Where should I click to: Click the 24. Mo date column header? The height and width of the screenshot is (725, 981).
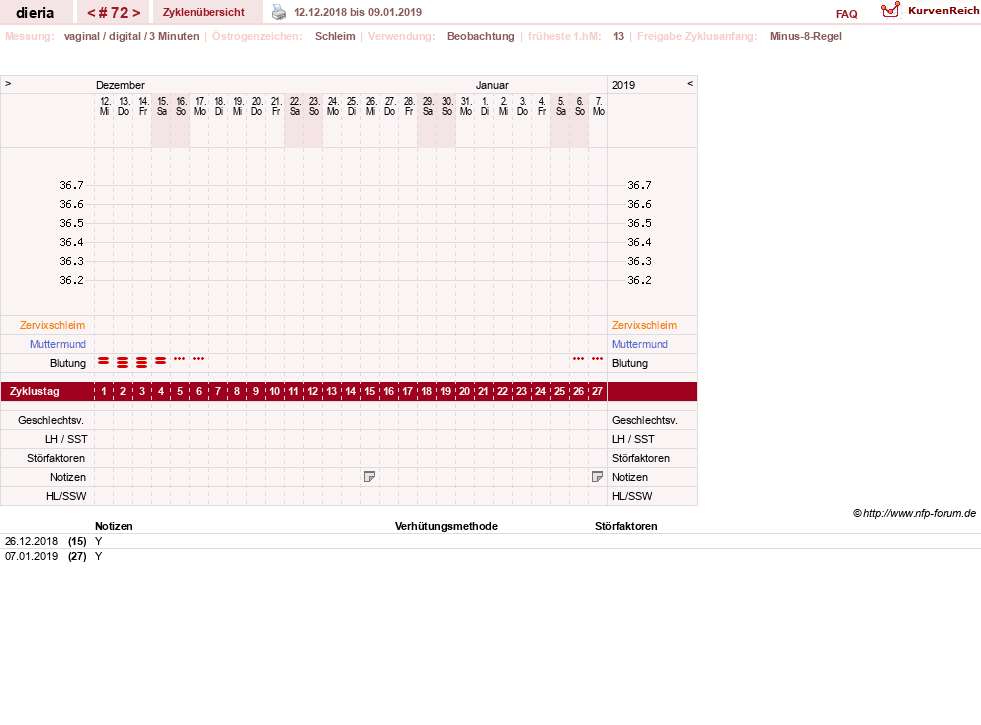coord(333,106)
